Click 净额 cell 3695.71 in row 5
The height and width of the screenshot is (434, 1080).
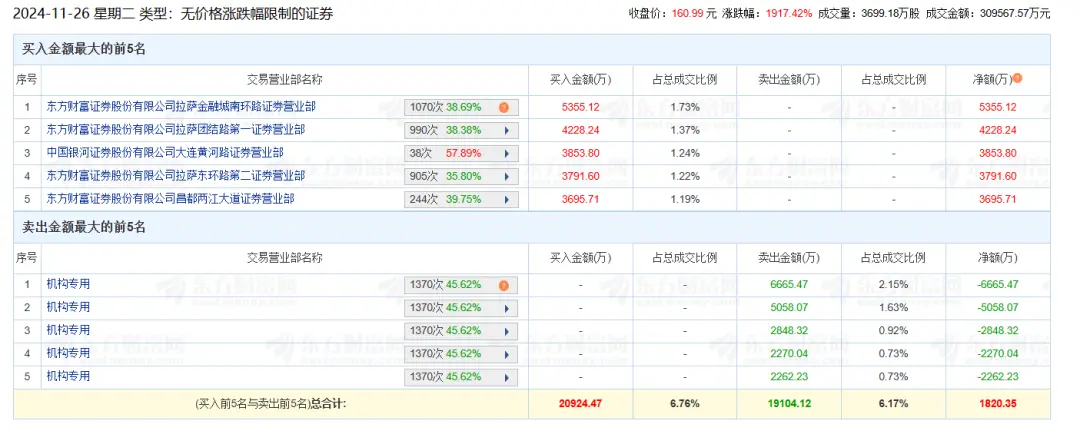point(998,199)
